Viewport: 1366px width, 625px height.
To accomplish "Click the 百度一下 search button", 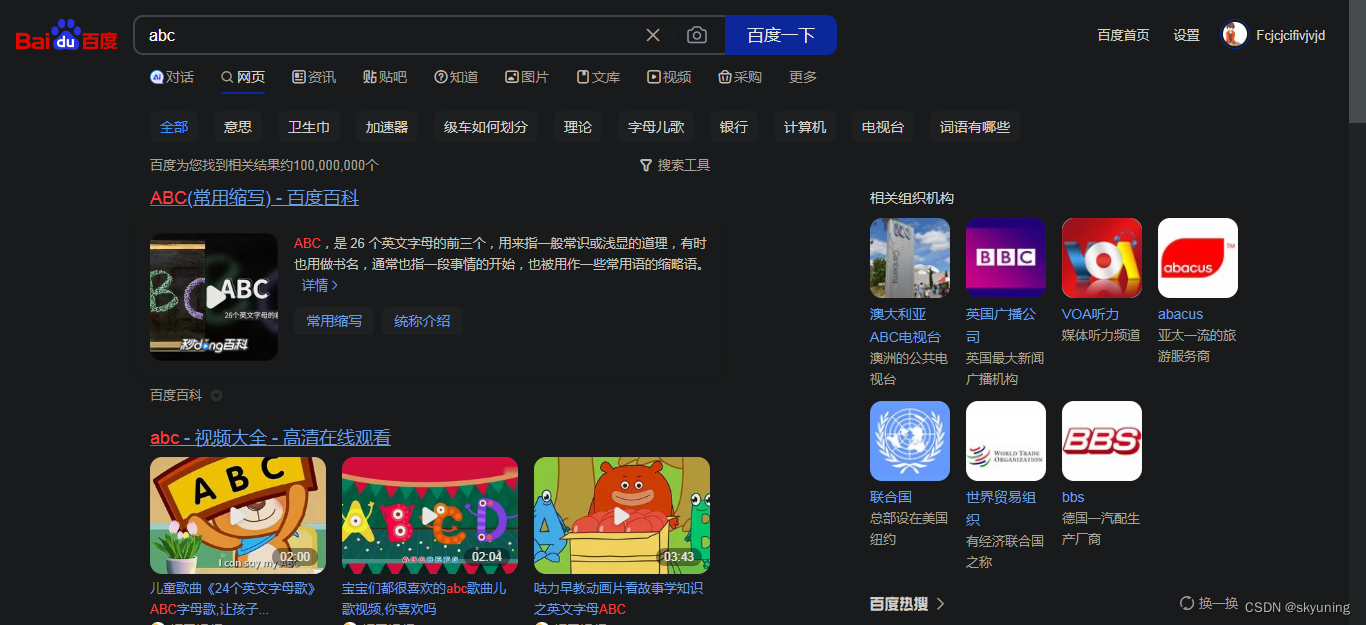I will click(x=781, y=35).
